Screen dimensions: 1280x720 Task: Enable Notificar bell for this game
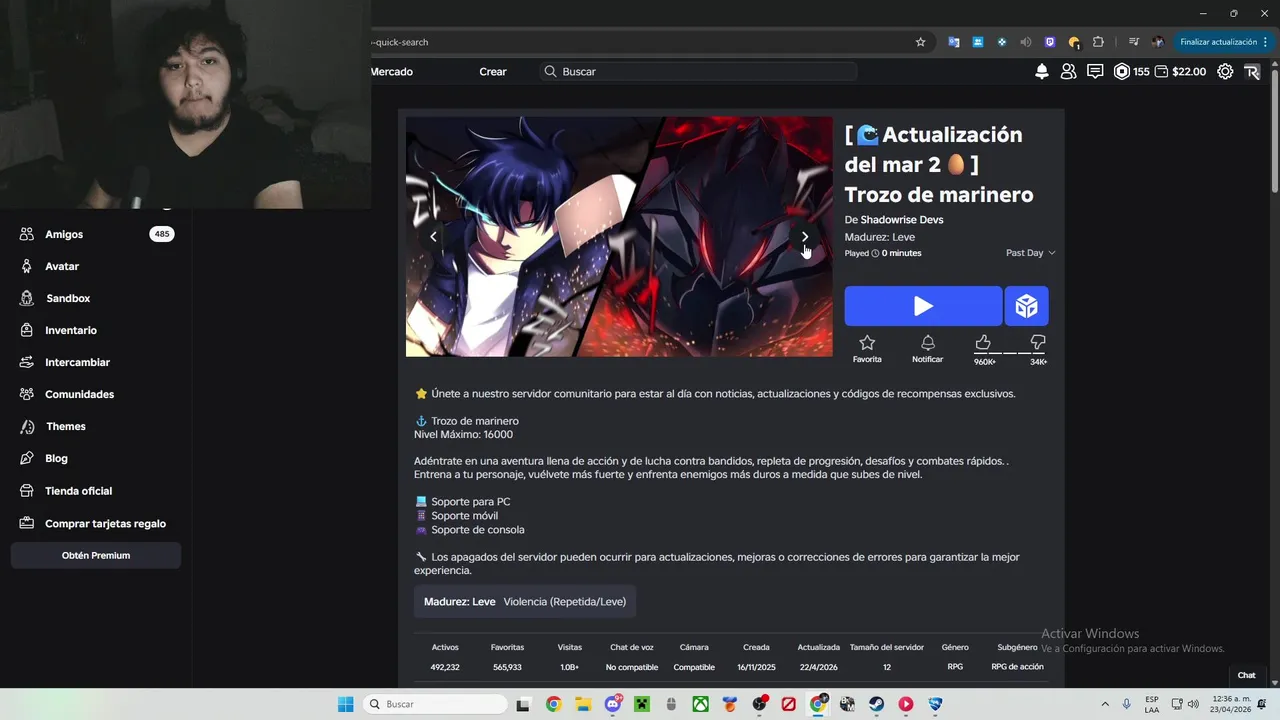click(x=927, y=349)
